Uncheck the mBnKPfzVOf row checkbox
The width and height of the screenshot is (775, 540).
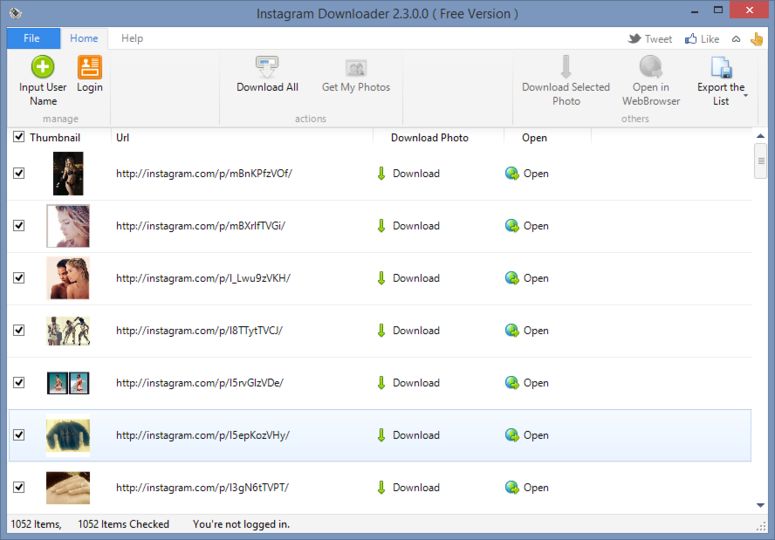pos(19,173)
